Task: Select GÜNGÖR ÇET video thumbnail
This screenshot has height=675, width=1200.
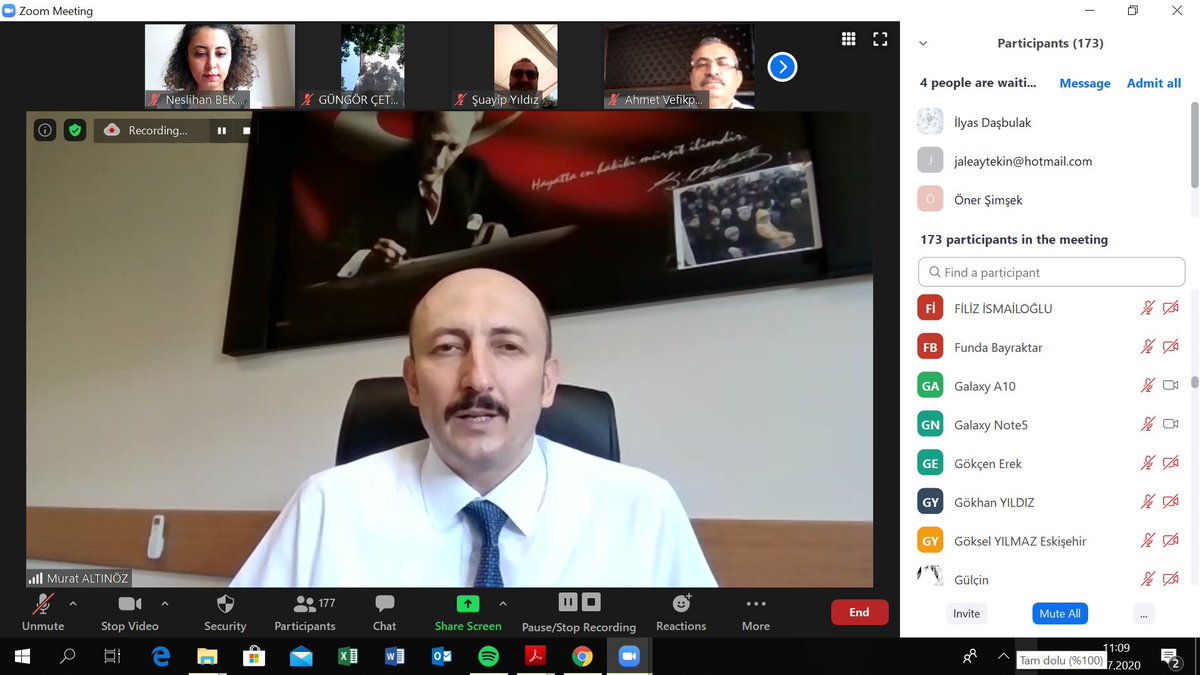Action: pos(373,66)
